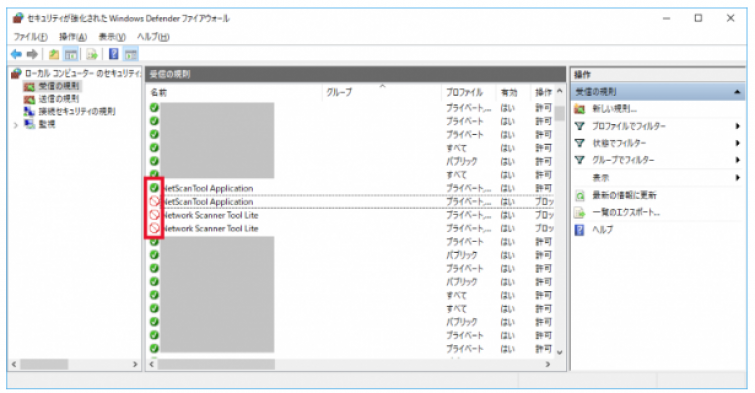Toggle the action pane toolbar icon

coord(131,54)
